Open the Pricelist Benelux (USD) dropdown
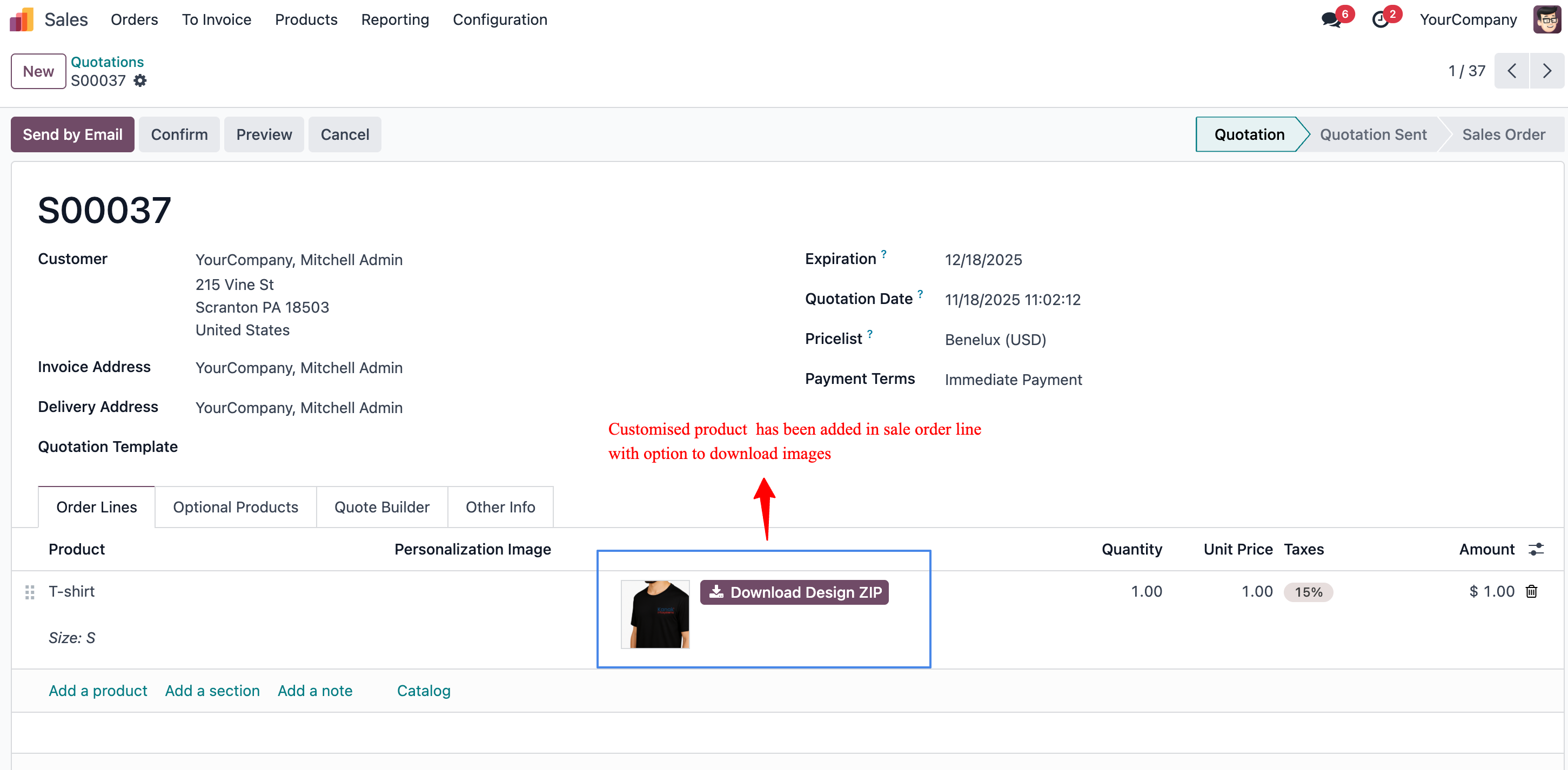 [x=995, y=340]
